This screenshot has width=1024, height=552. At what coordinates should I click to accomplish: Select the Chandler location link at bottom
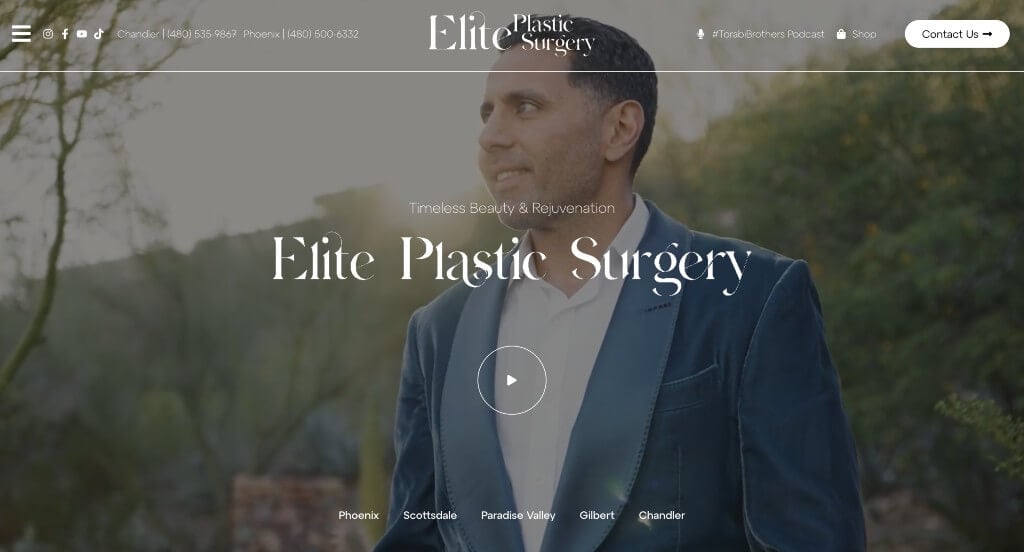click(x=662, y=515)
